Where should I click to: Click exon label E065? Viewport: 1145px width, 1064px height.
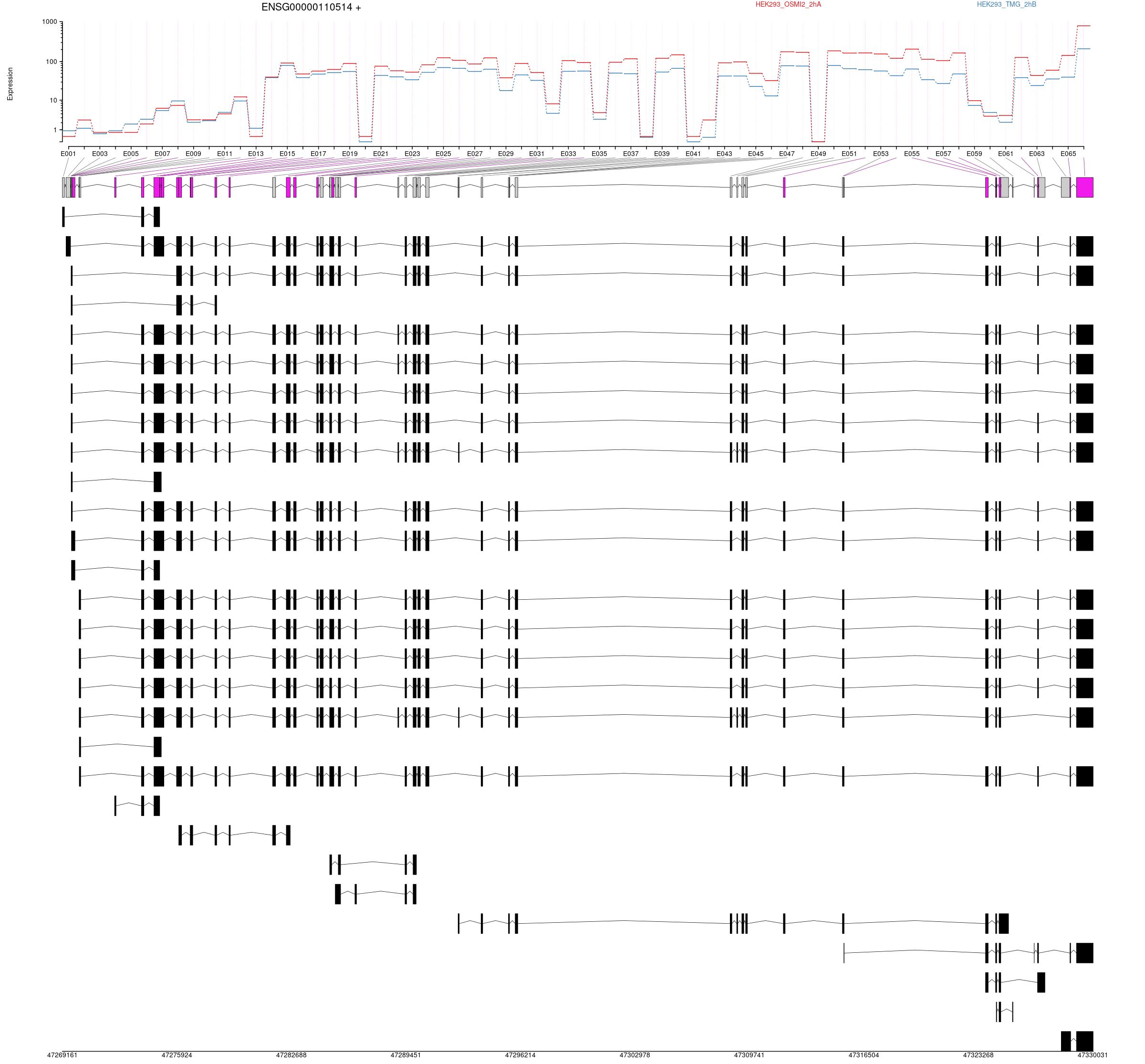[x=1068, y=154]
